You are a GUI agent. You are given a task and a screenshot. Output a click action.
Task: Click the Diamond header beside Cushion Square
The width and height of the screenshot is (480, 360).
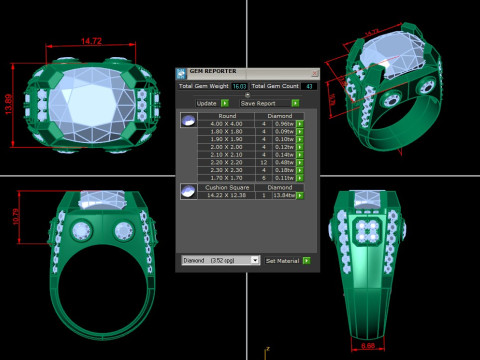280,187
